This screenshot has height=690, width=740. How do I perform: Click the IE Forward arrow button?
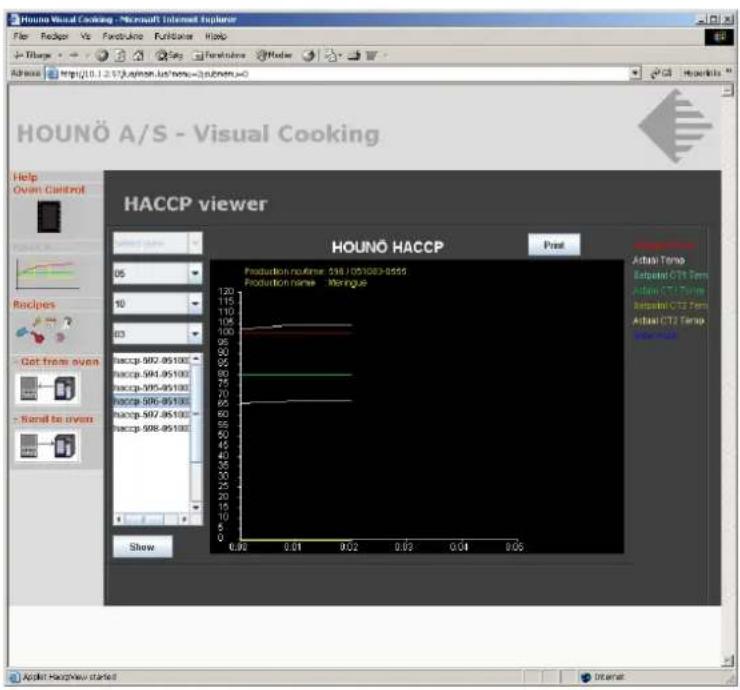(x=74, y=55)
